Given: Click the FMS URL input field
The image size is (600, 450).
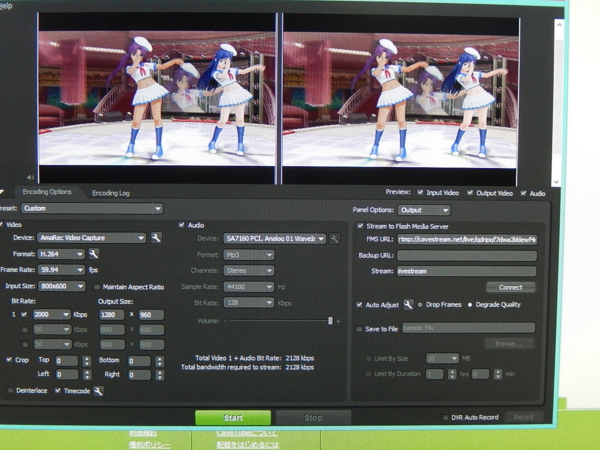Looking at the screenshot, I should pos(467,240).
